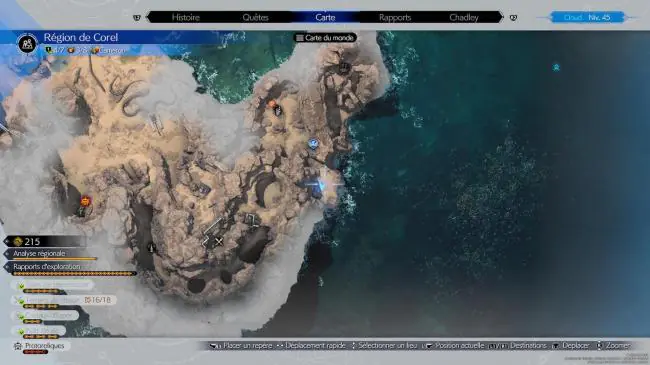The width and height of the screenshot is (650, 365).
Task: Click the Carte du monde button
Action: pos(325,38)
